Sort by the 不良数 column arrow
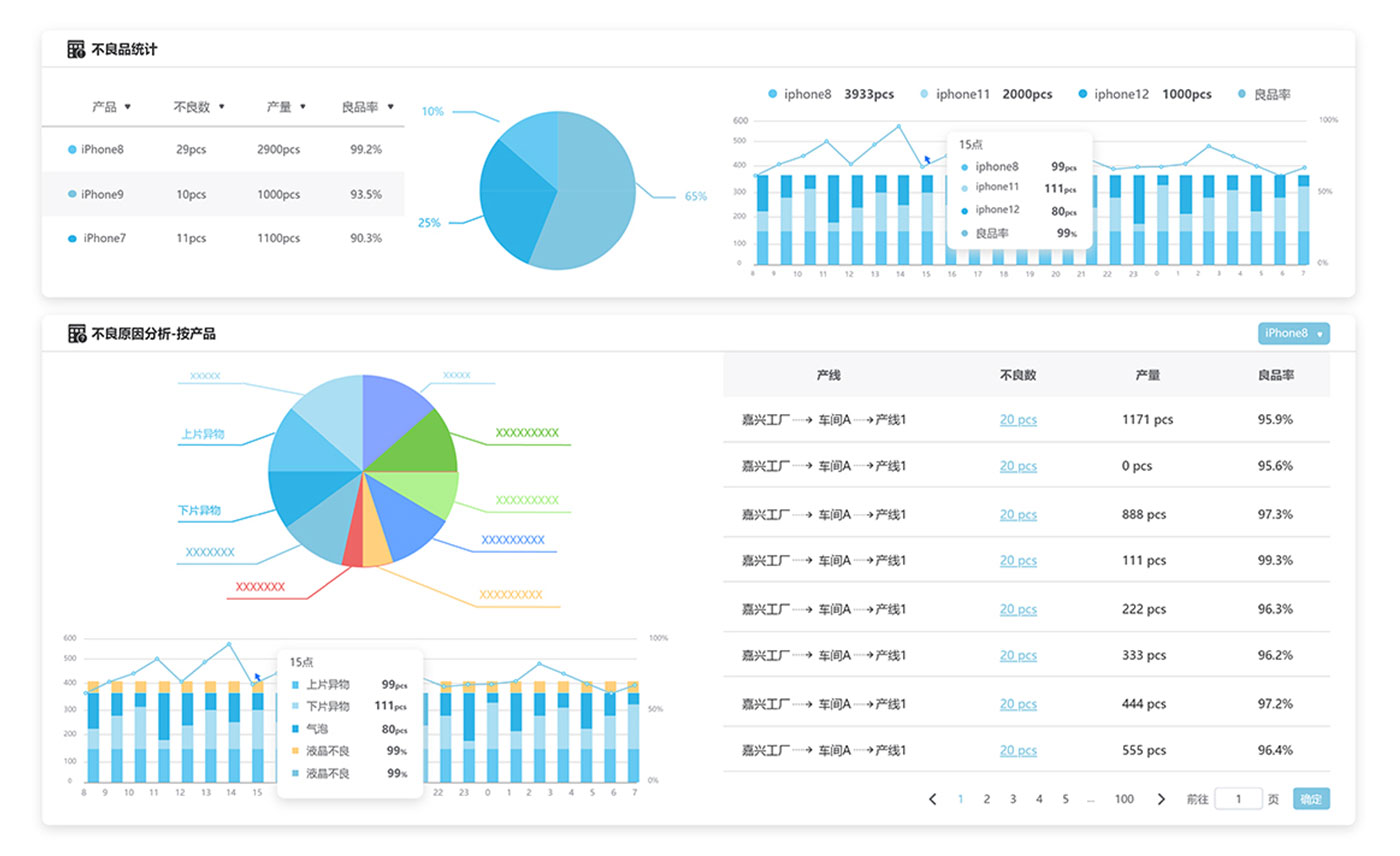Screen dimensions: 1400x856 pos(221,107)
